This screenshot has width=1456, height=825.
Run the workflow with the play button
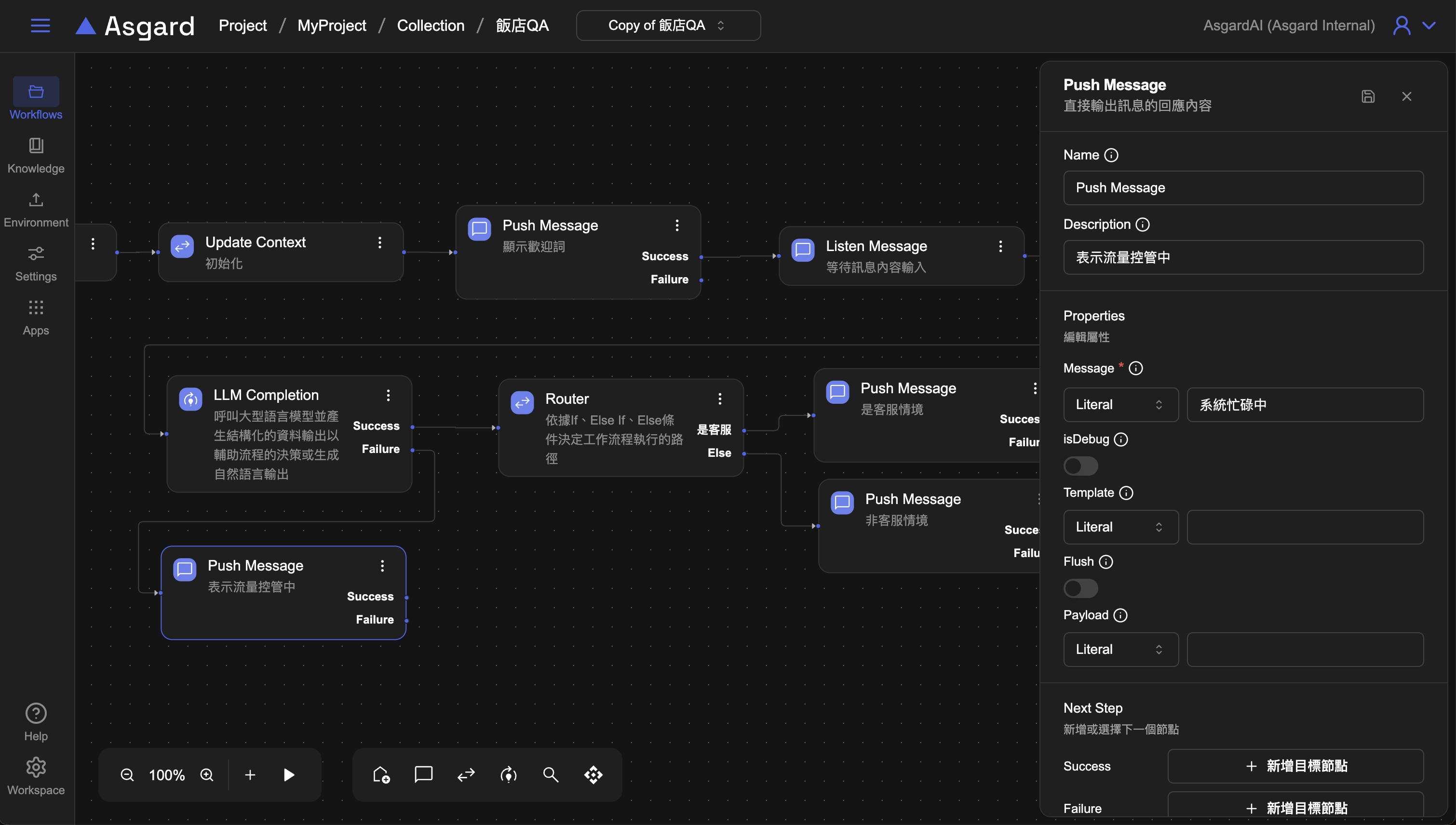point(288,774)
